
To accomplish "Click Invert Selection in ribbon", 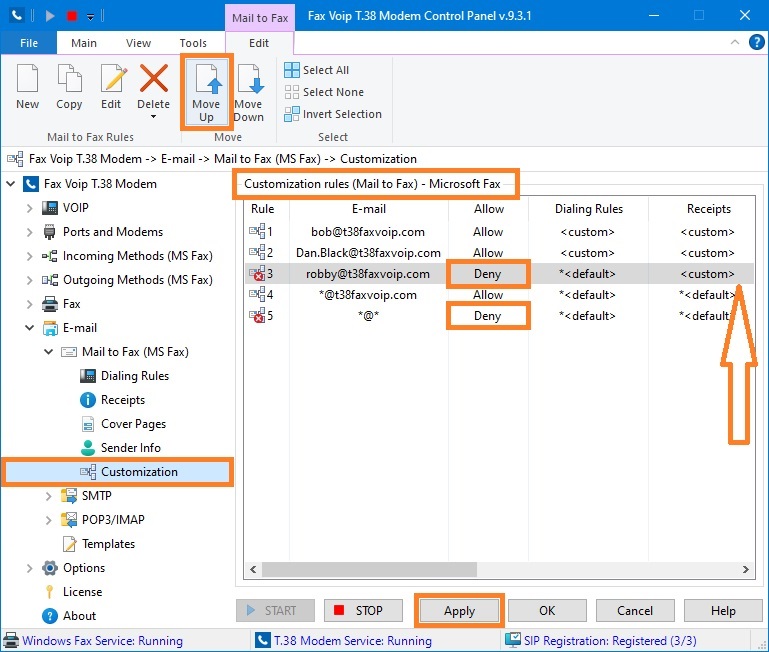I will point(333,114).
